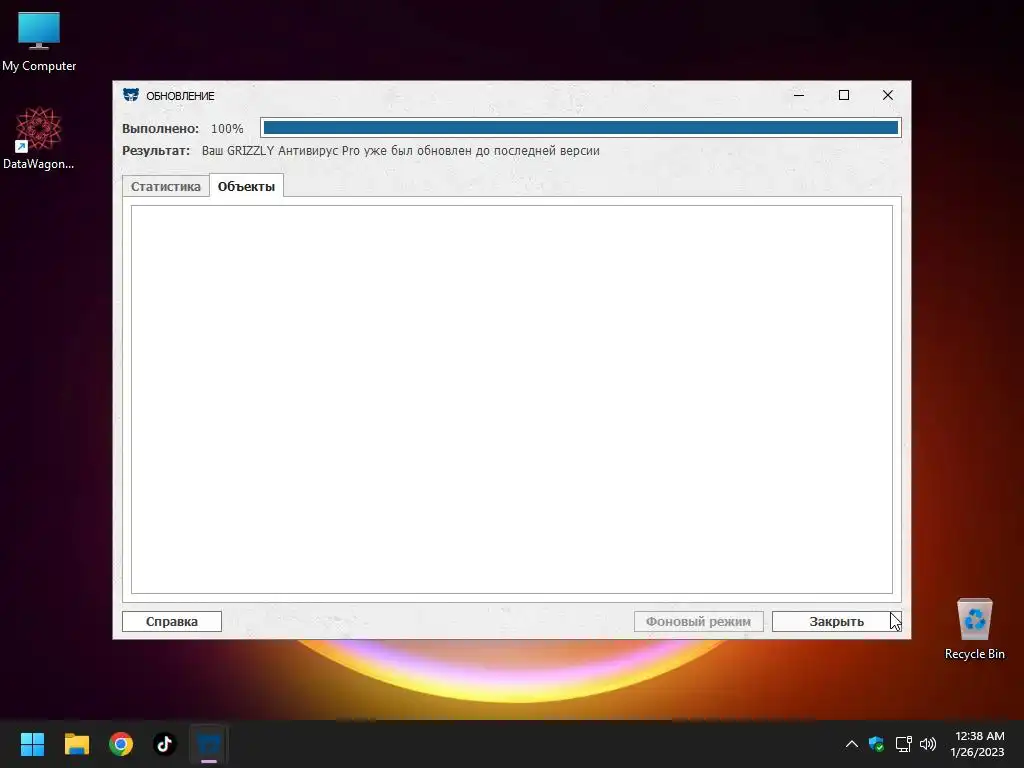Click the Закрыть button
The height and width of the screenshot is (768, 1024).
837,621
